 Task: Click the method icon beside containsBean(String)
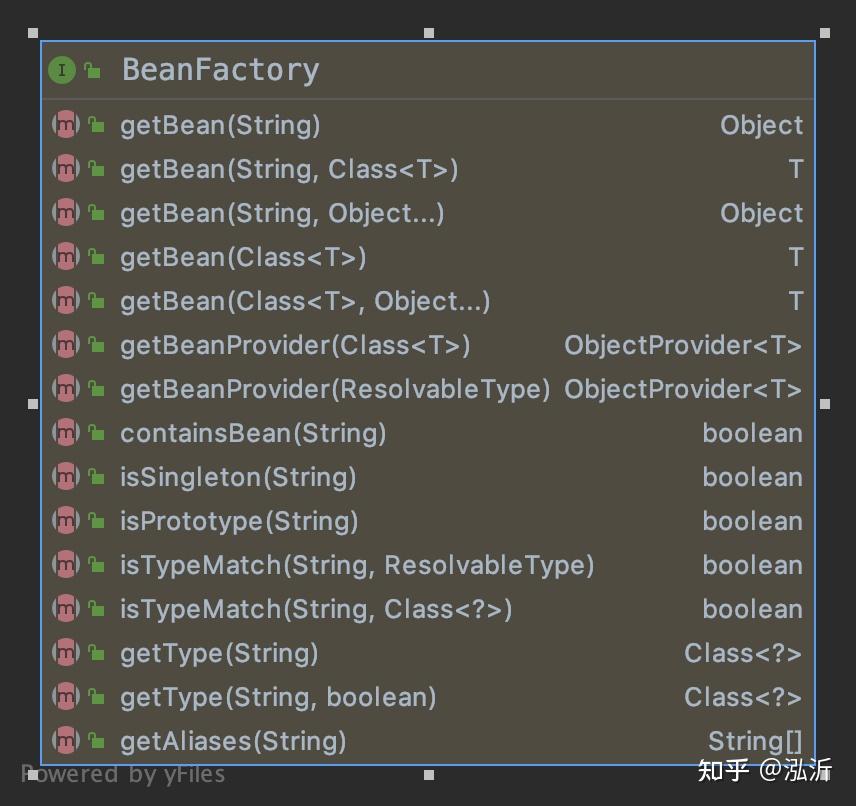65,433
